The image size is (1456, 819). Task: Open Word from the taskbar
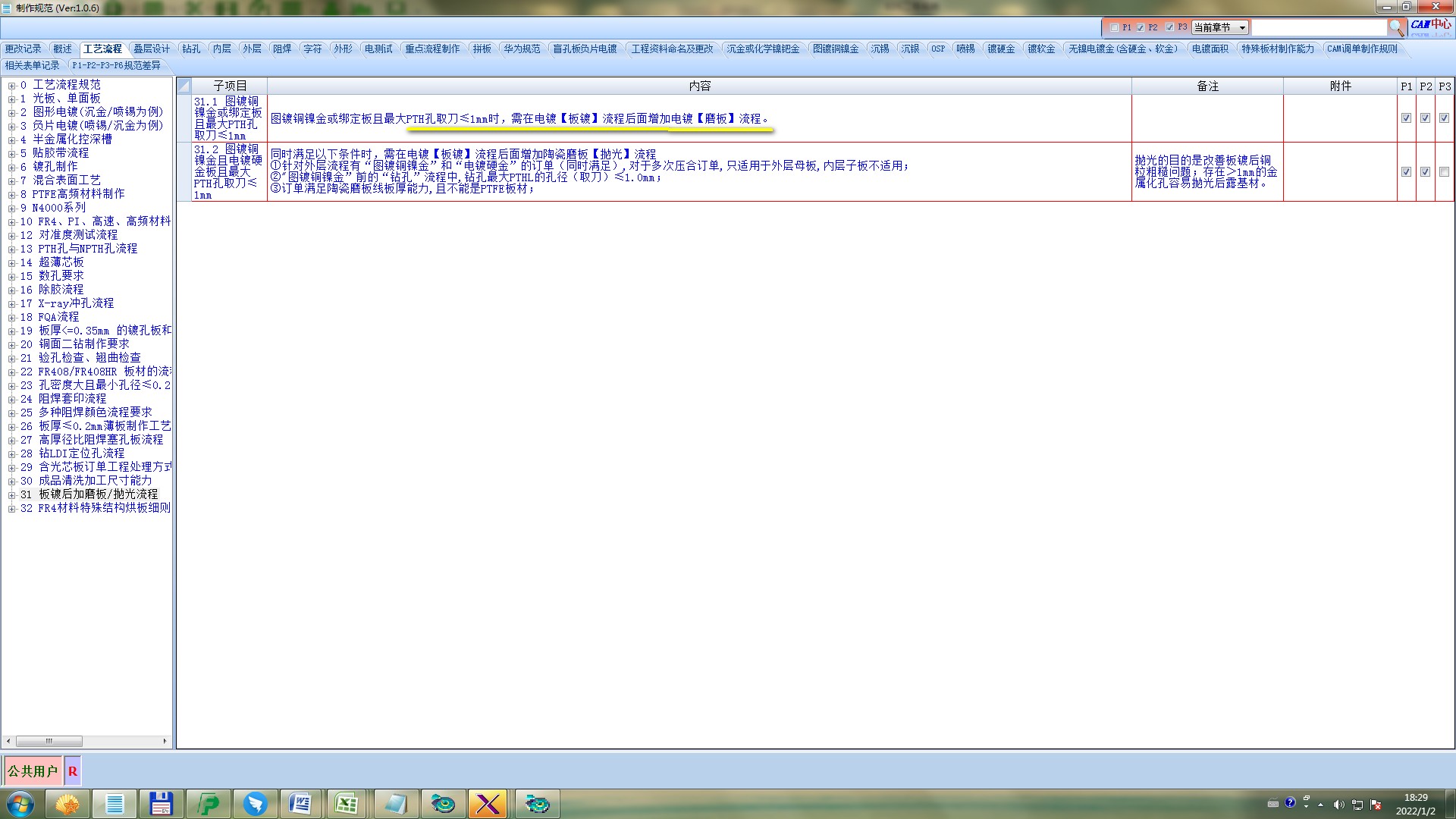[300, 804]
